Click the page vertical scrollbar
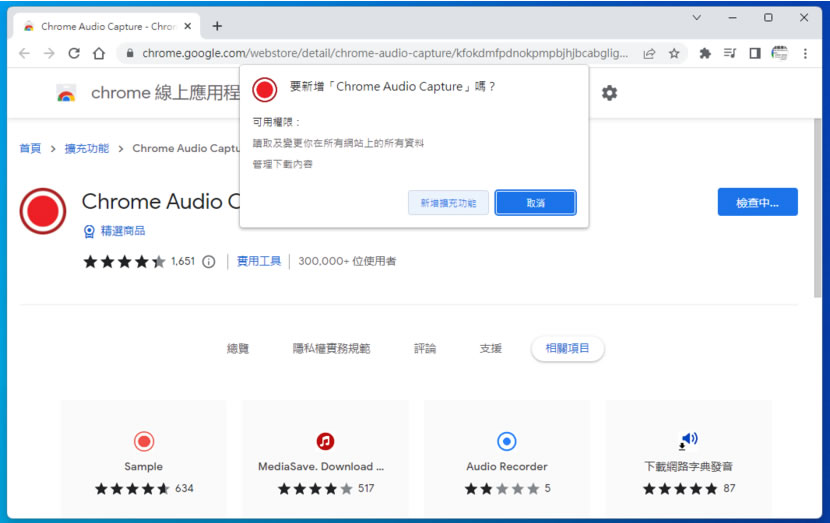 [x=818, y=208]
